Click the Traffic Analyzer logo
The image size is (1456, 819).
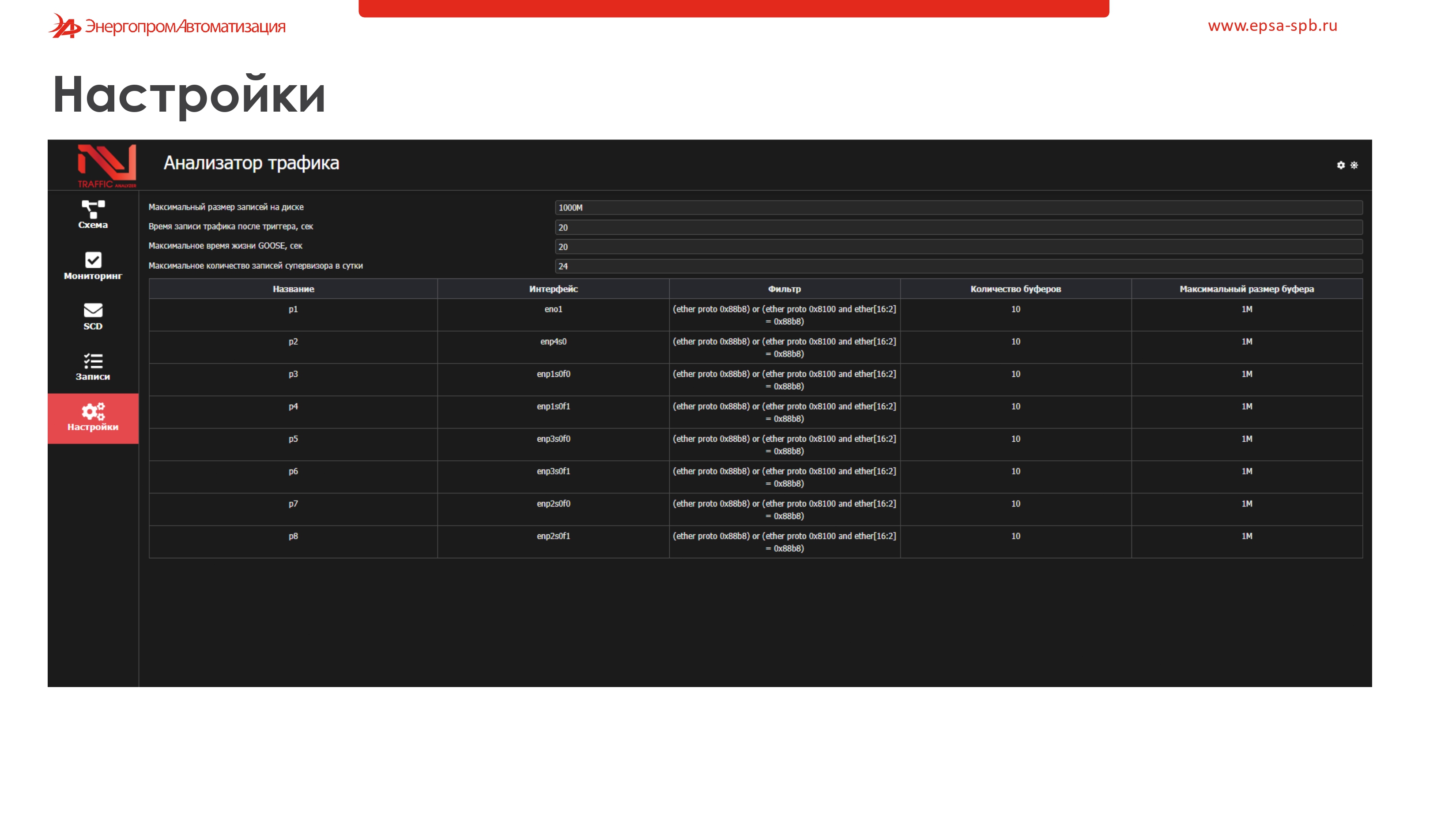[x=106, y=165]
